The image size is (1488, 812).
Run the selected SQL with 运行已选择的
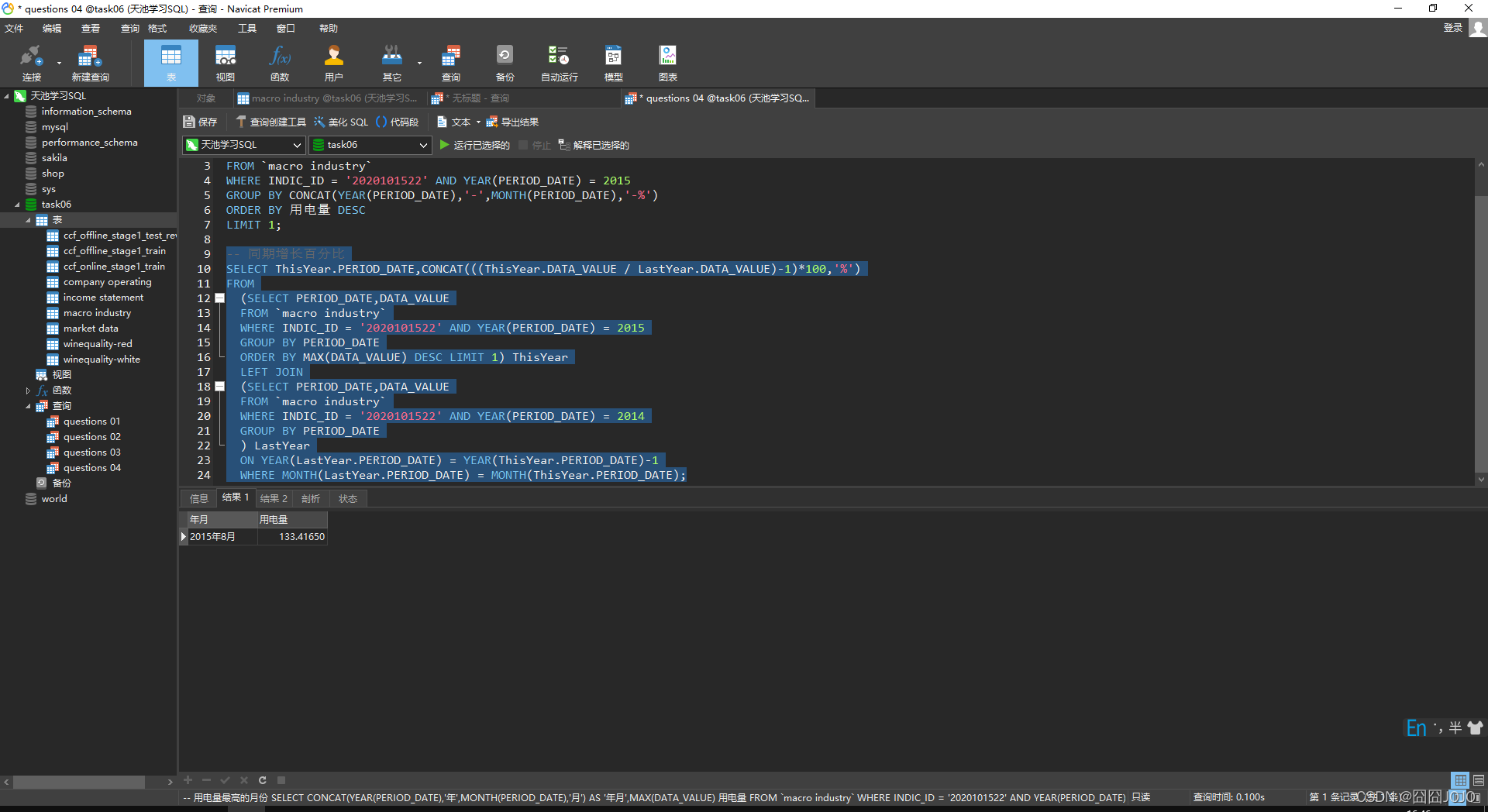click(x=474, y=145)
